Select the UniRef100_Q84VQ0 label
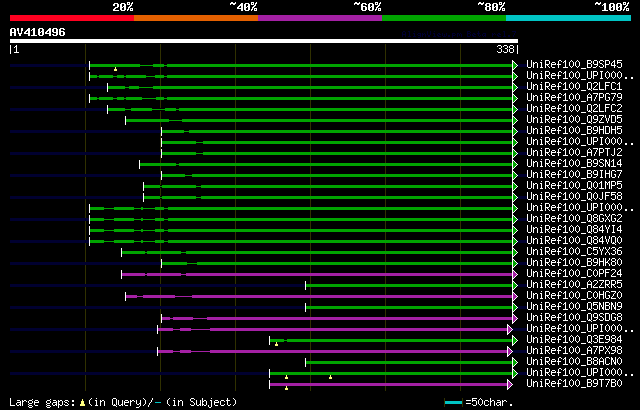Viewport: 640px width, 410px height. click(574, 241)
